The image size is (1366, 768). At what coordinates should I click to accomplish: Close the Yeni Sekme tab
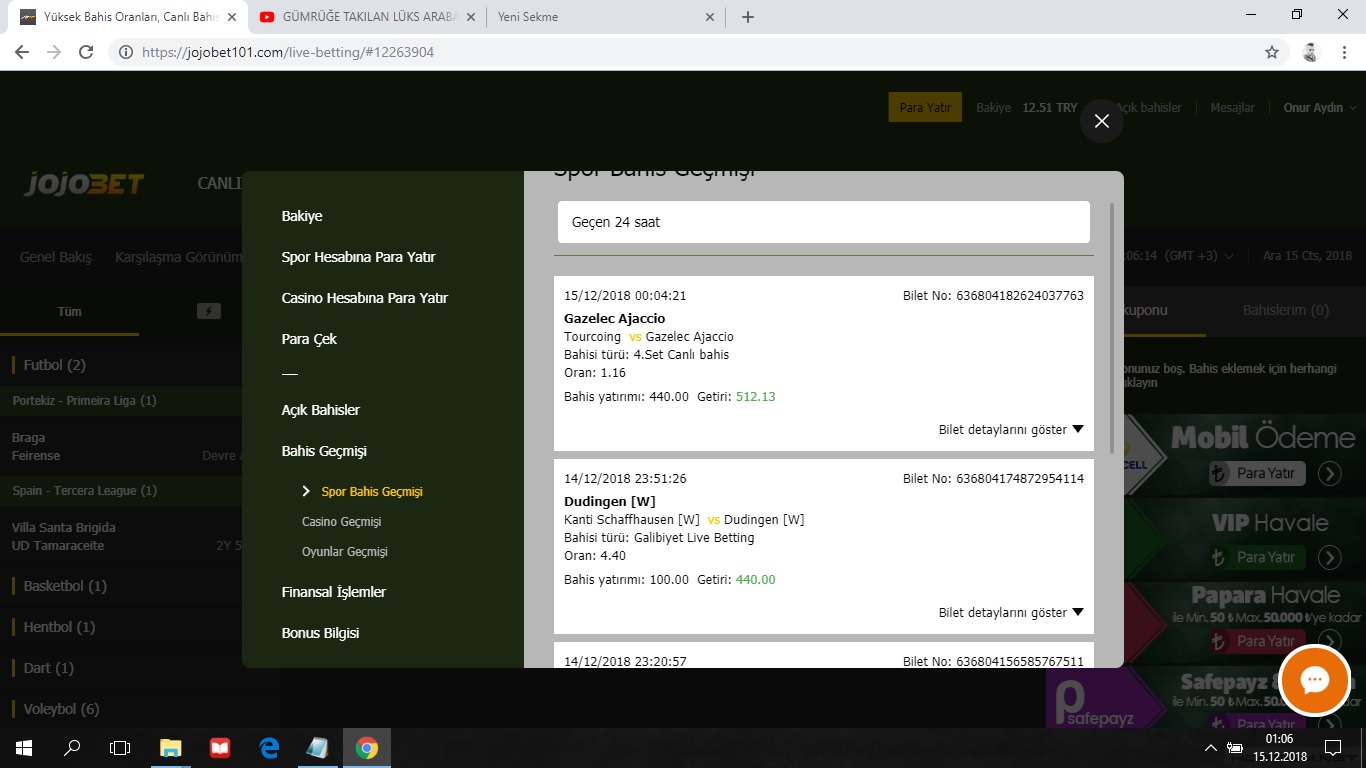[710, 17]
